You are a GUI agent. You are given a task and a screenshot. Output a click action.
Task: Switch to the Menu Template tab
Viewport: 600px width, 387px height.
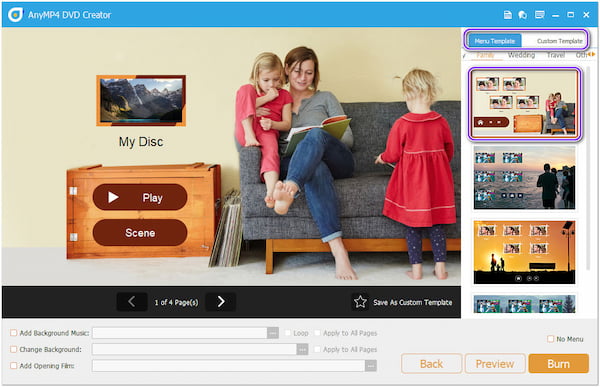[494, 41]
